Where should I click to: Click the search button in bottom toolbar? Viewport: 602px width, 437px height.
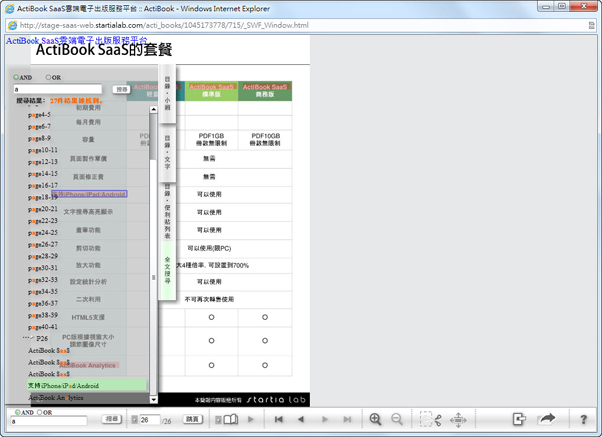(112, 419)
